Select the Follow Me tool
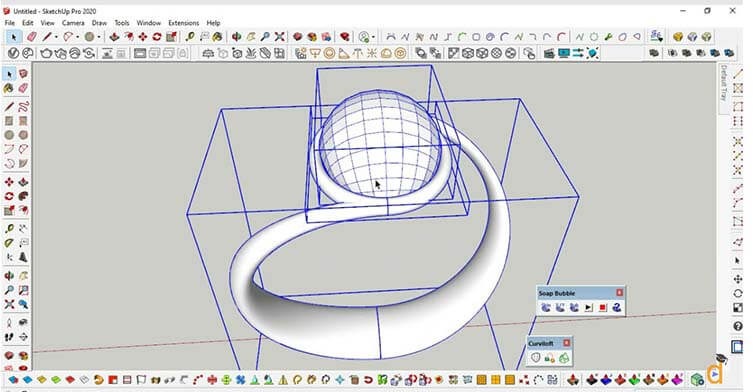 click(23, 196)
